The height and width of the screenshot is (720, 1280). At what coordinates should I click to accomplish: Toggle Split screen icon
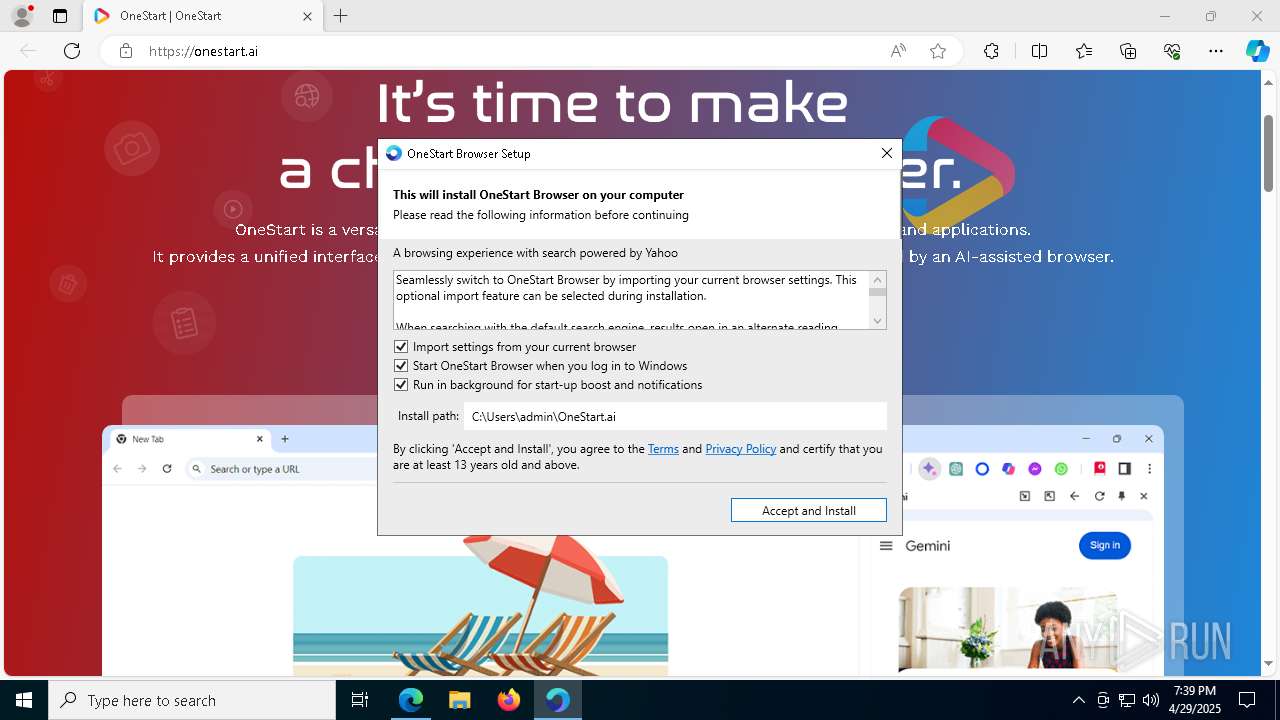(x=1039, y=51)
